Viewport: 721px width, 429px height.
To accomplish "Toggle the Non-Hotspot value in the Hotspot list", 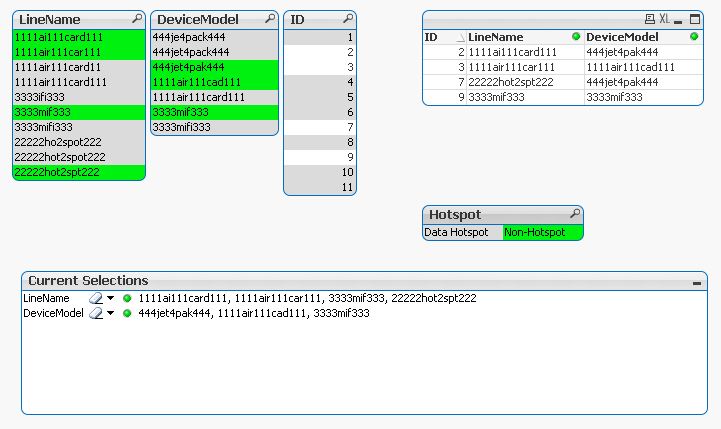I will pos(543,232).
